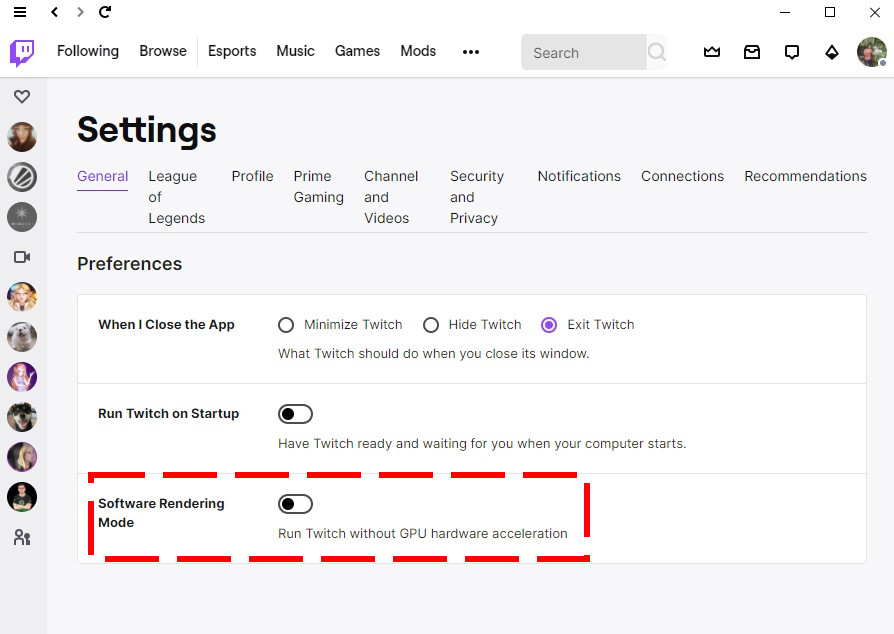
Task: Click the 'When I Close the App' label
Action: tap(166, 324)
